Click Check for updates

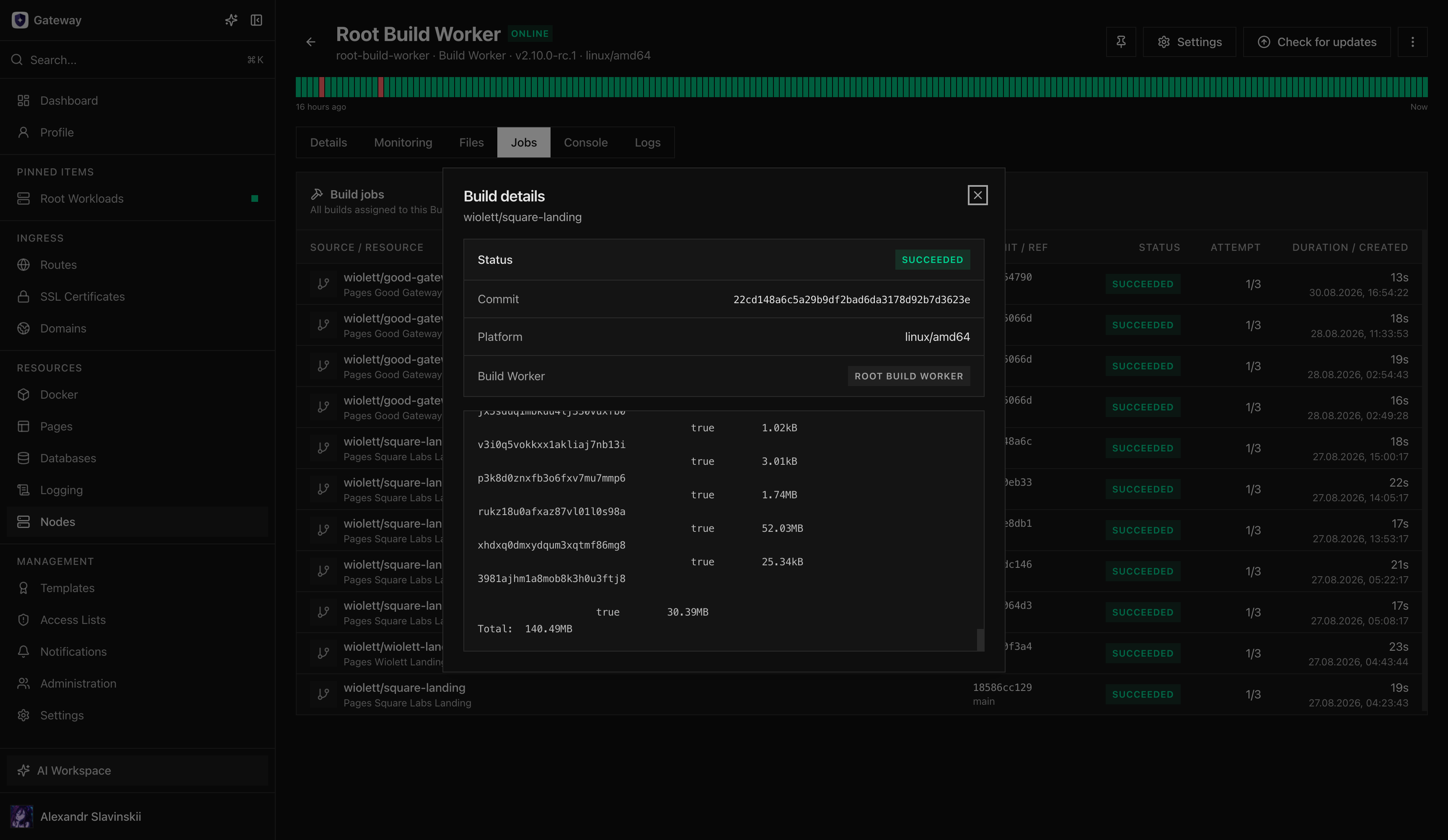tap(1316, 42)
